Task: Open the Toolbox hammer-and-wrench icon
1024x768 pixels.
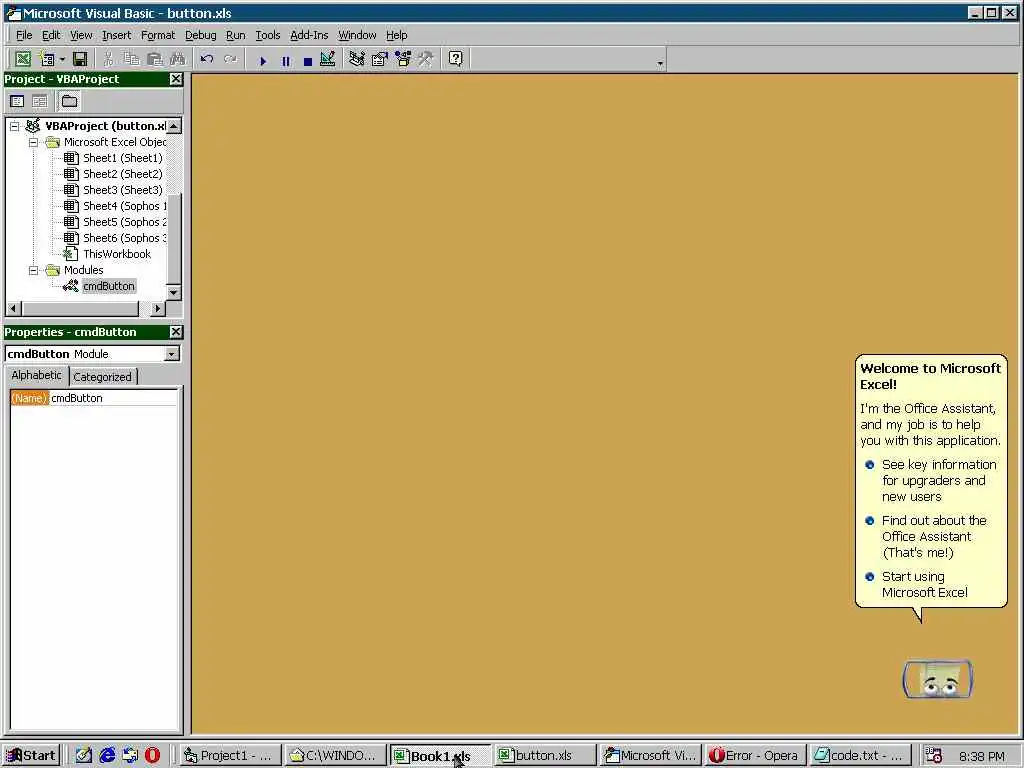Action: [x=426, y=59]
